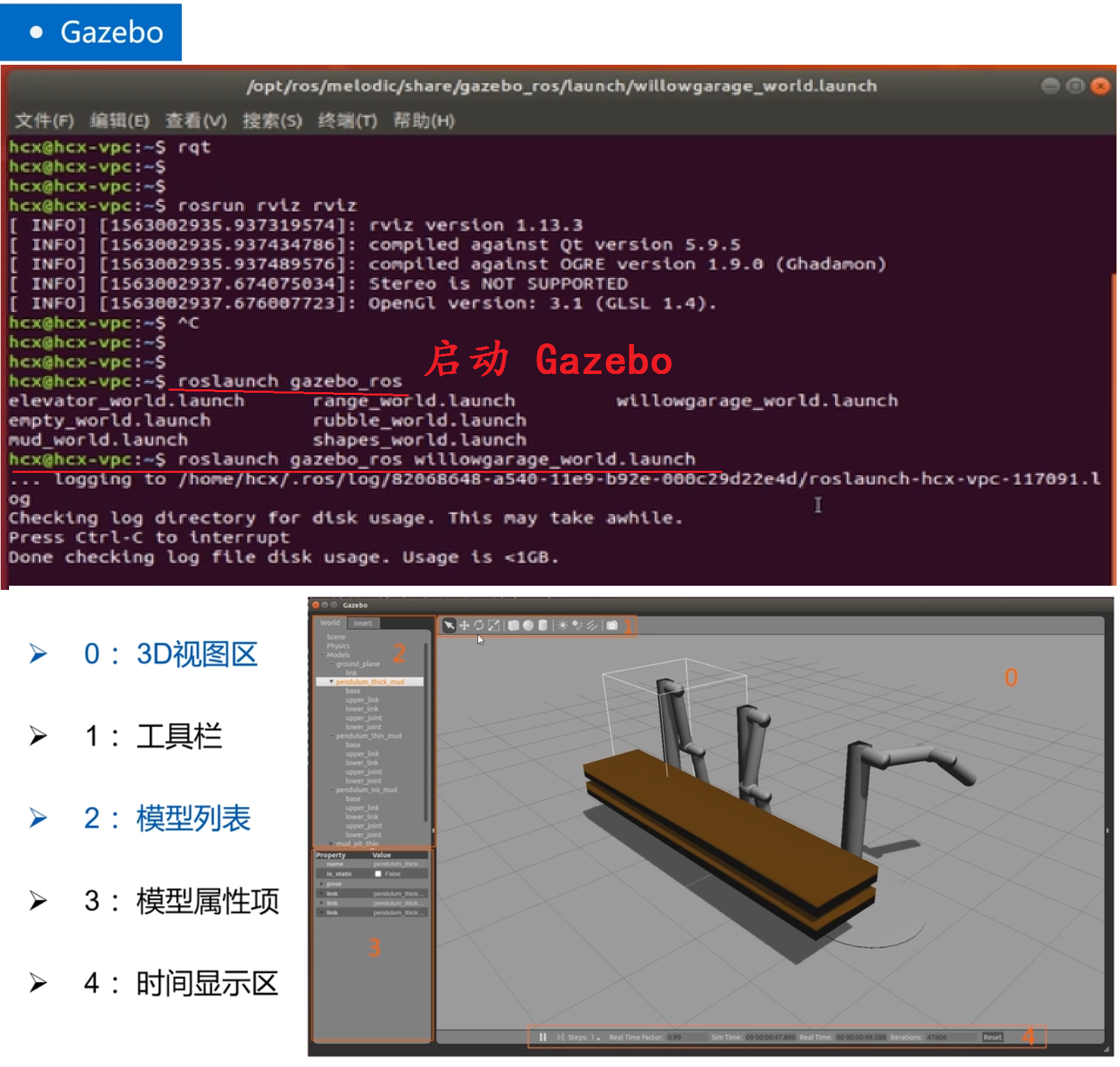Select the pendulum_no_mud model
The height and width of the screenshot is (1067, 1120).
(x=366, y=790)
